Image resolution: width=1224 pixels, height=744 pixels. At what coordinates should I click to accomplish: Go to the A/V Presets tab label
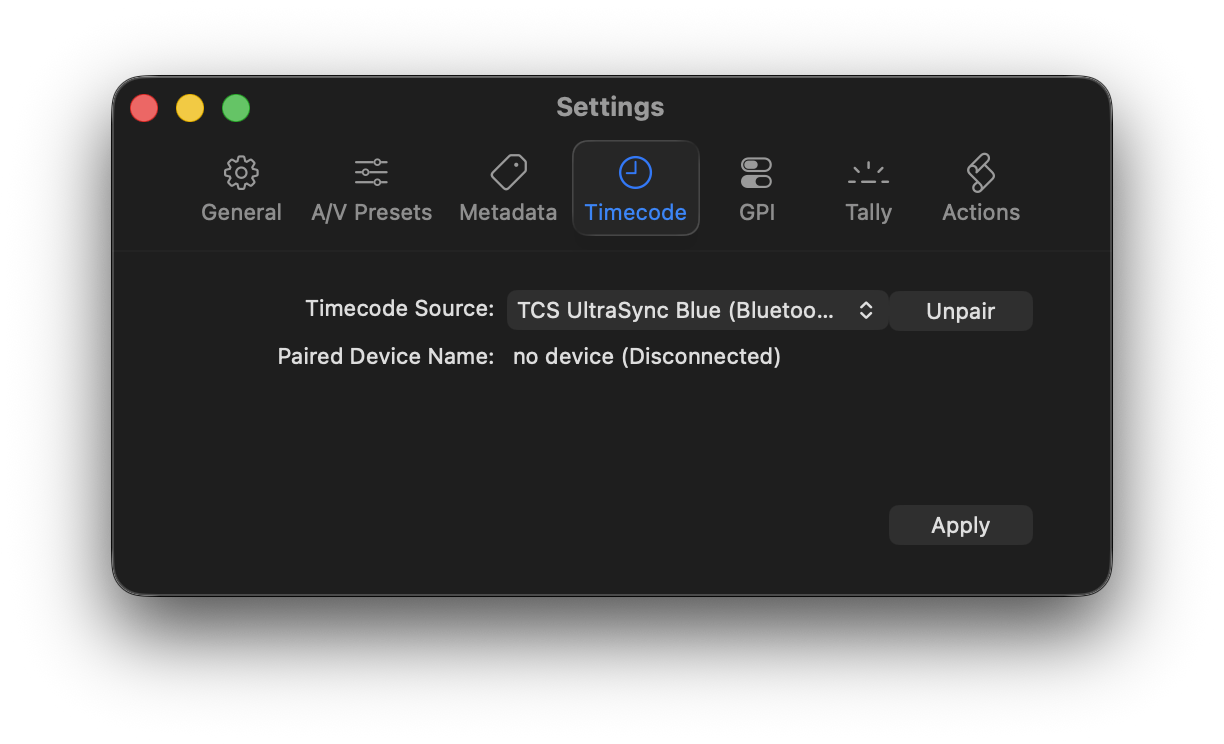pyautogui.click(x=371, y=212)
